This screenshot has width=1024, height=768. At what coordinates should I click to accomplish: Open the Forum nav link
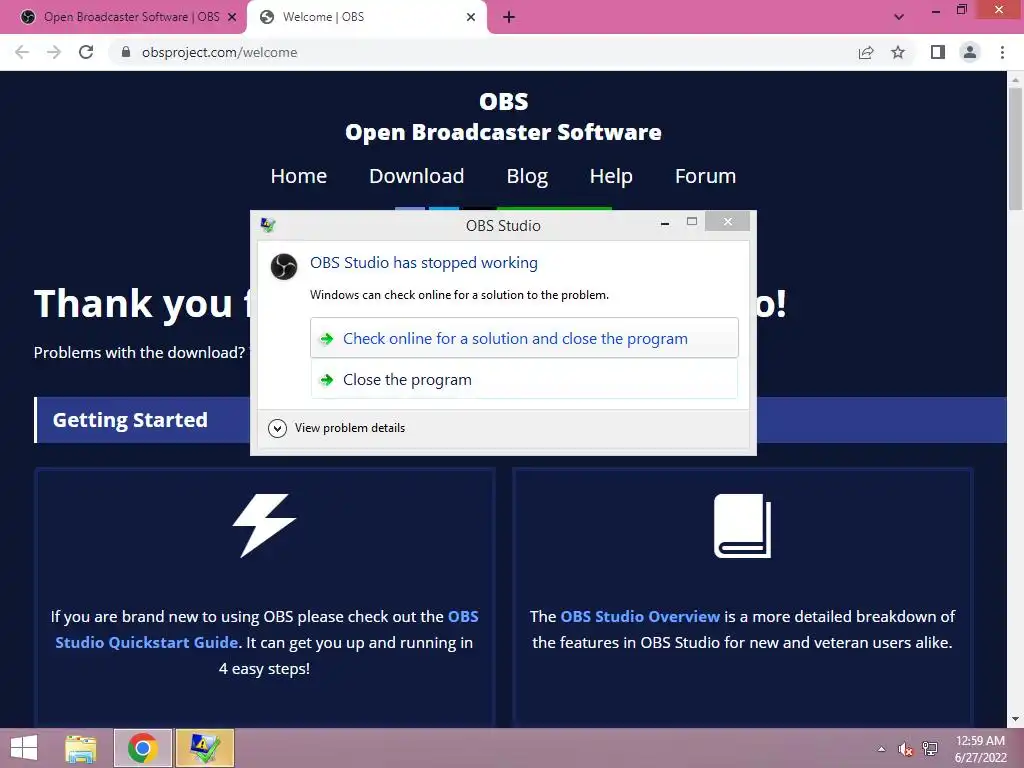point(705,176)
